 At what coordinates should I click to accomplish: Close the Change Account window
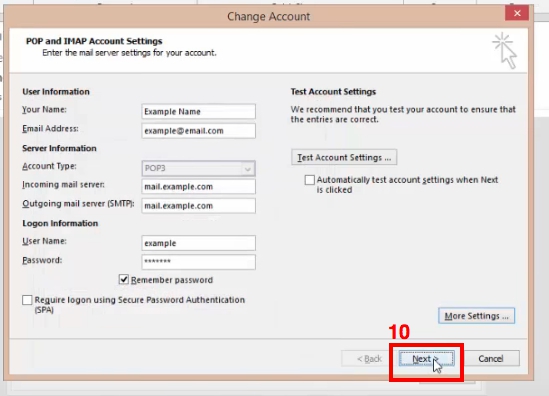(x=517, y=13)
